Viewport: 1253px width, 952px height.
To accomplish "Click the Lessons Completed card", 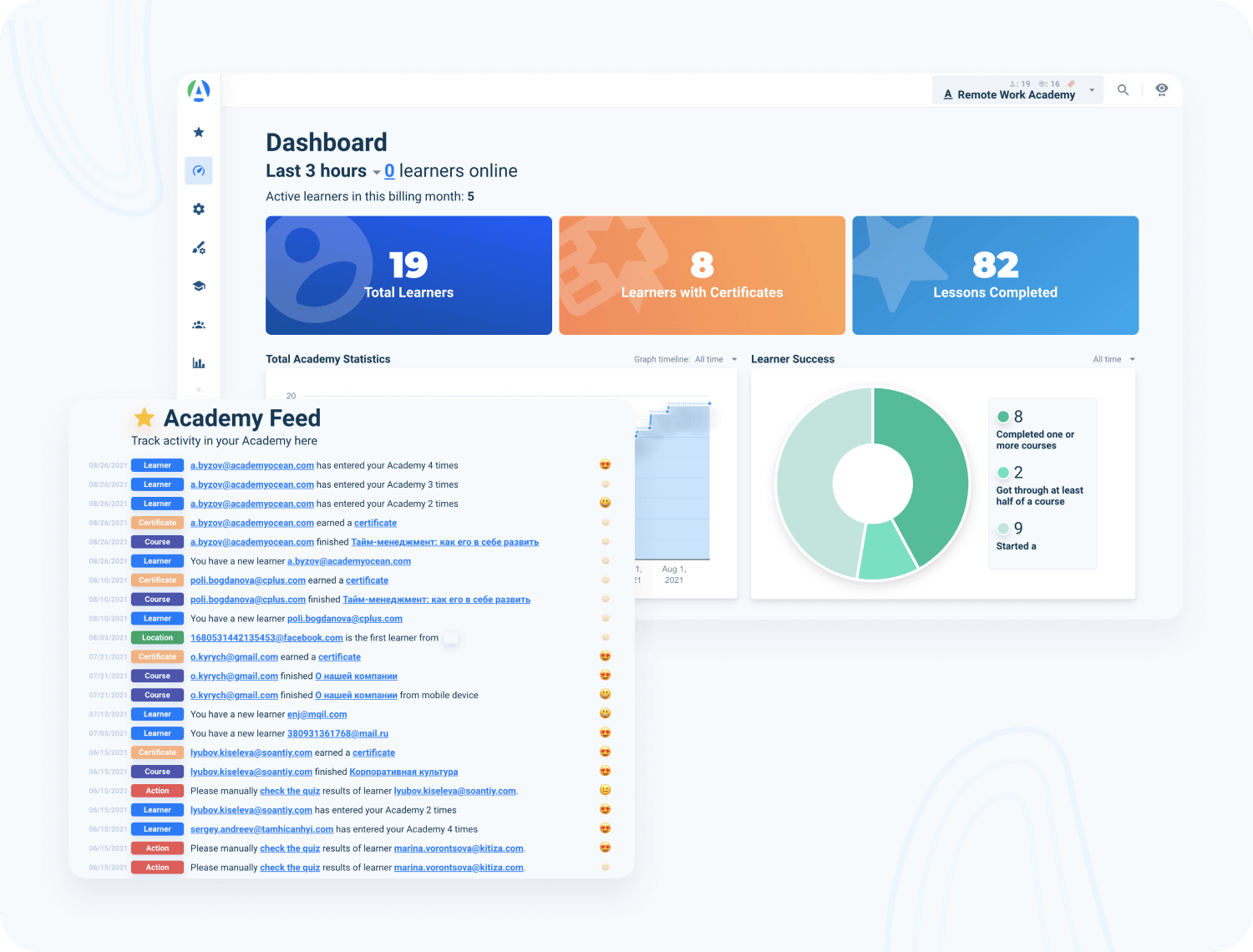I will pyautogui.click(x=995, y=276).
